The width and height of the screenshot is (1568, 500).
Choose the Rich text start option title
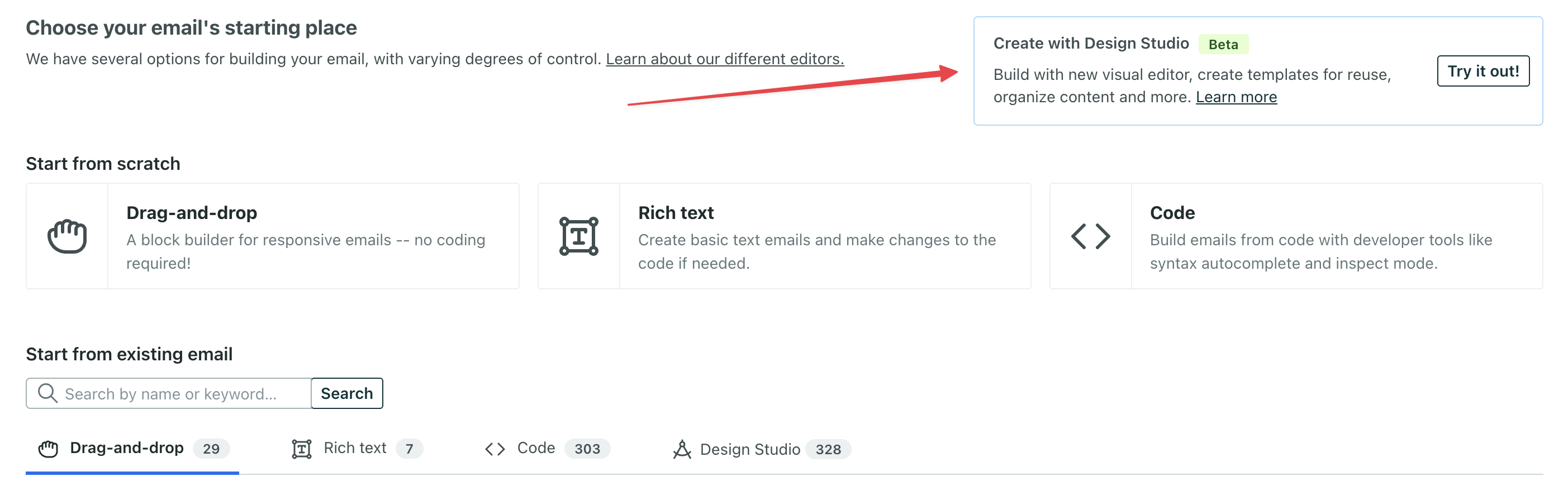676,213
